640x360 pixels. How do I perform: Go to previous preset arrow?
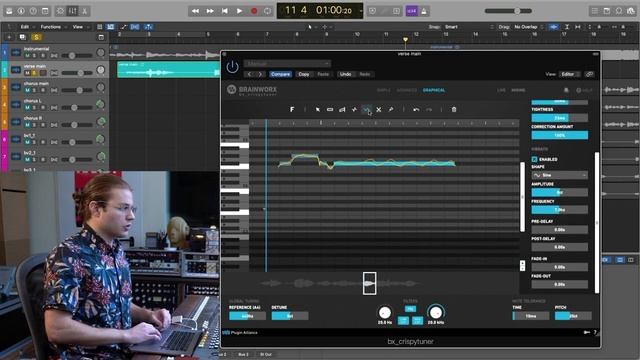(x=249, y=74)
